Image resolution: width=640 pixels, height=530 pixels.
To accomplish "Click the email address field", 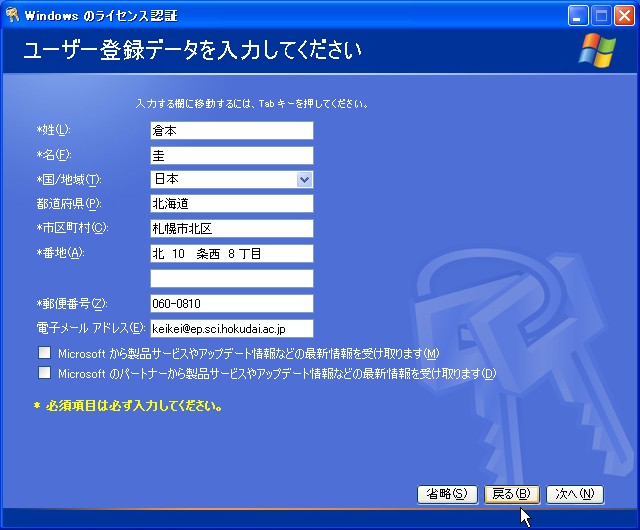I will [232, 328].
